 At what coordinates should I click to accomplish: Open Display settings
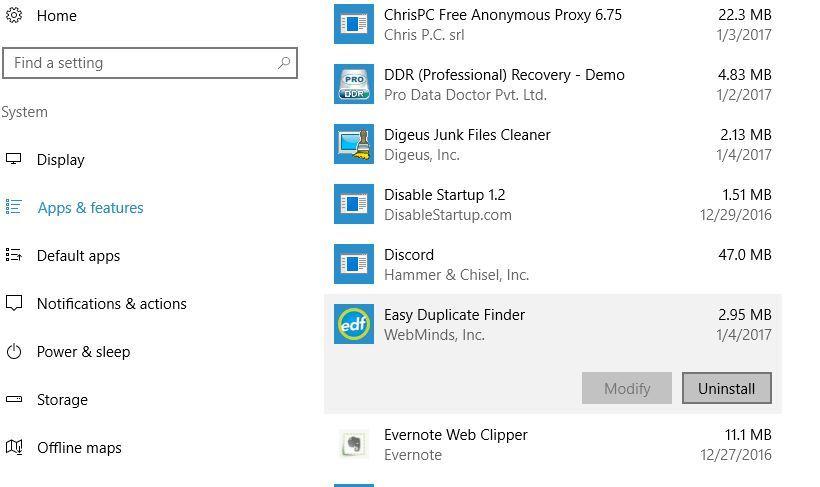61,160
